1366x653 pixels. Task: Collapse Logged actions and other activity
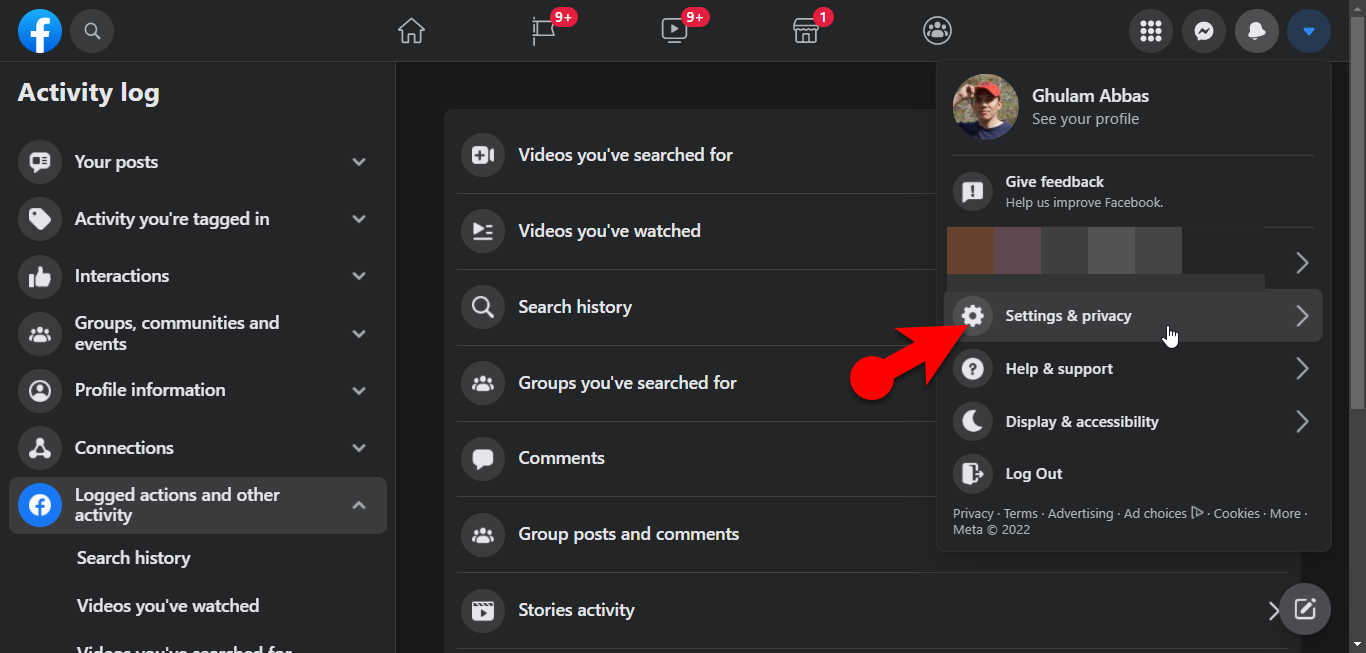coord(359,505)
